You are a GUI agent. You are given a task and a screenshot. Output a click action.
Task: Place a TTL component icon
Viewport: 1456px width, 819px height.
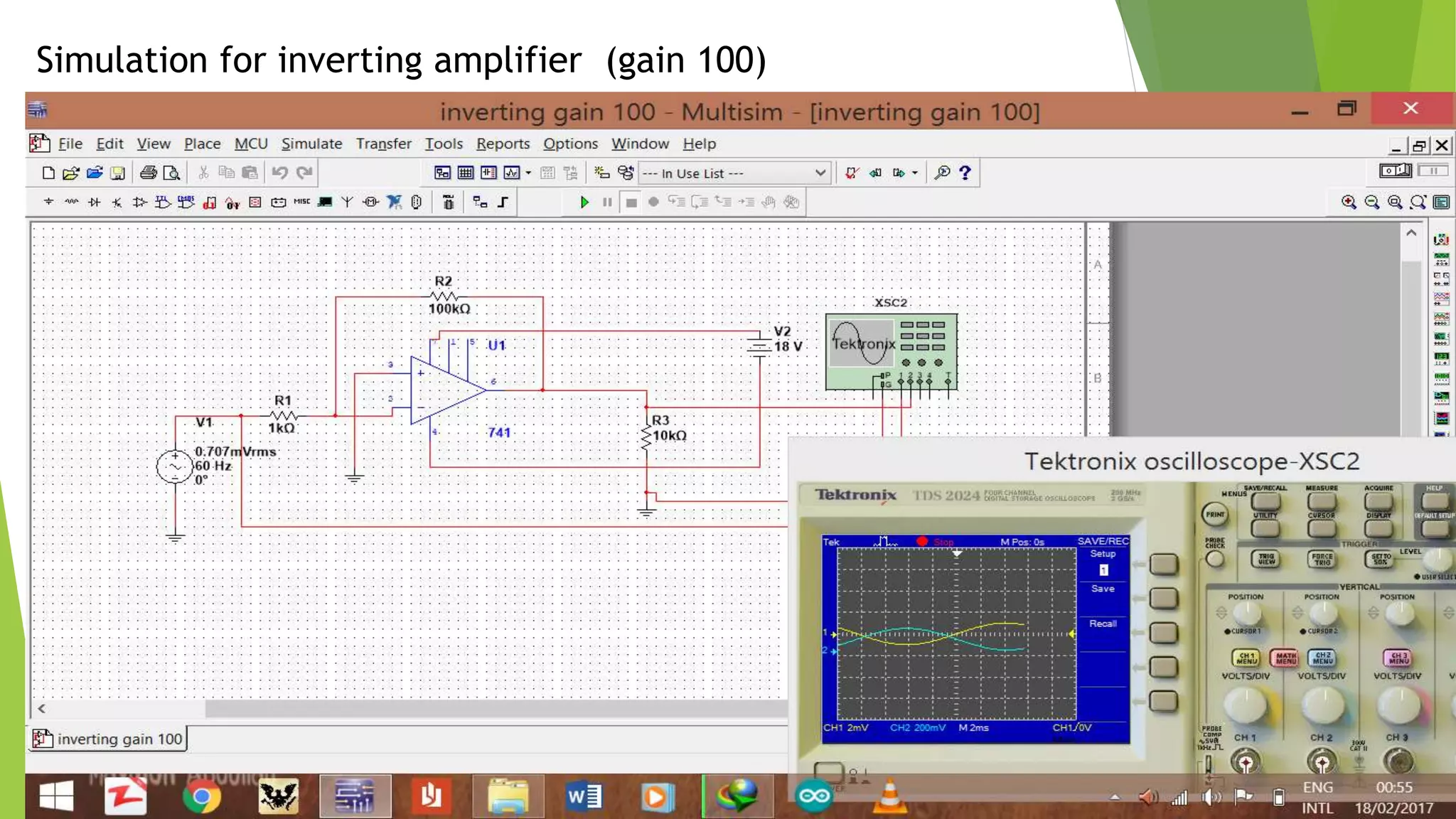[163, 202]
